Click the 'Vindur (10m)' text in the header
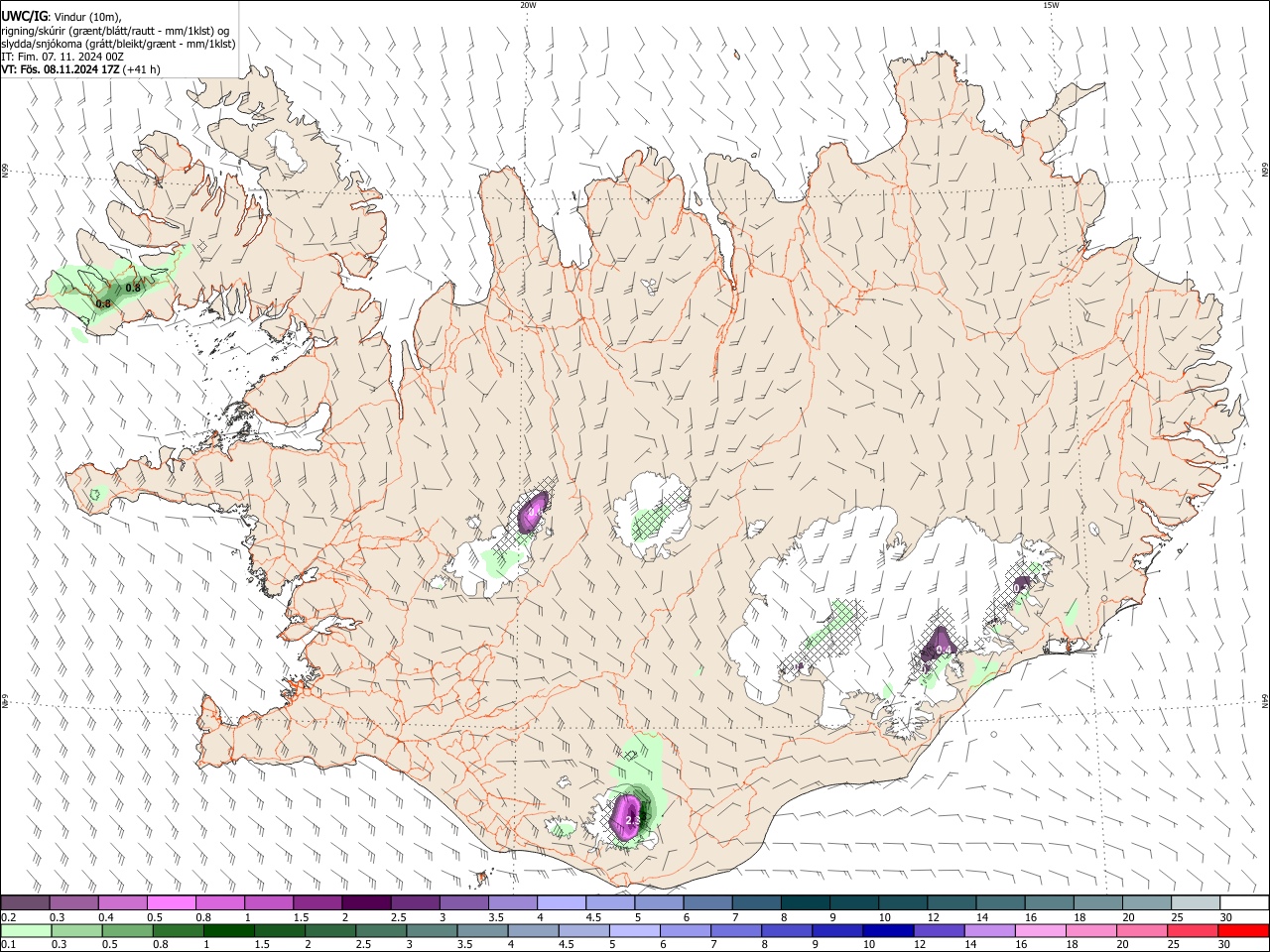 pos(85,17)
